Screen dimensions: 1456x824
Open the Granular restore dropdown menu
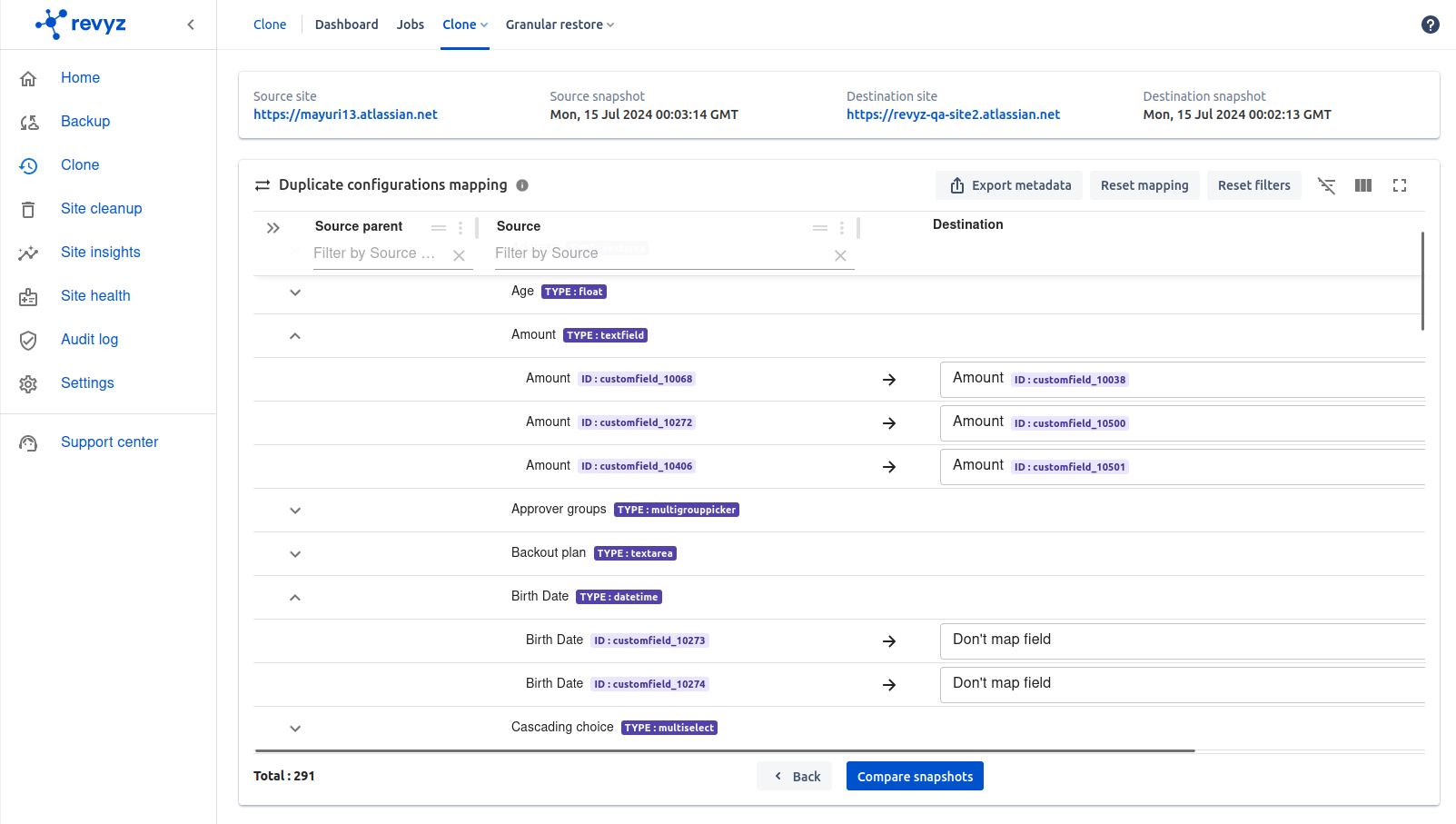560,25
